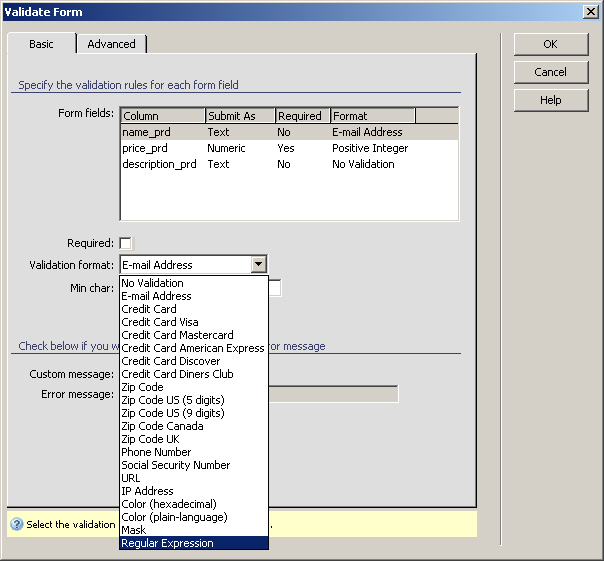The width and height of the screenshot is (604, 561).
Task: Select the Basic tab
Action: (x=41, y=44)
